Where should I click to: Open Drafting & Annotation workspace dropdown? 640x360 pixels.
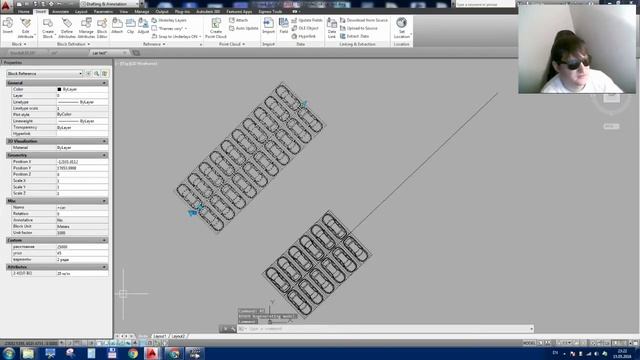point(109,4)
